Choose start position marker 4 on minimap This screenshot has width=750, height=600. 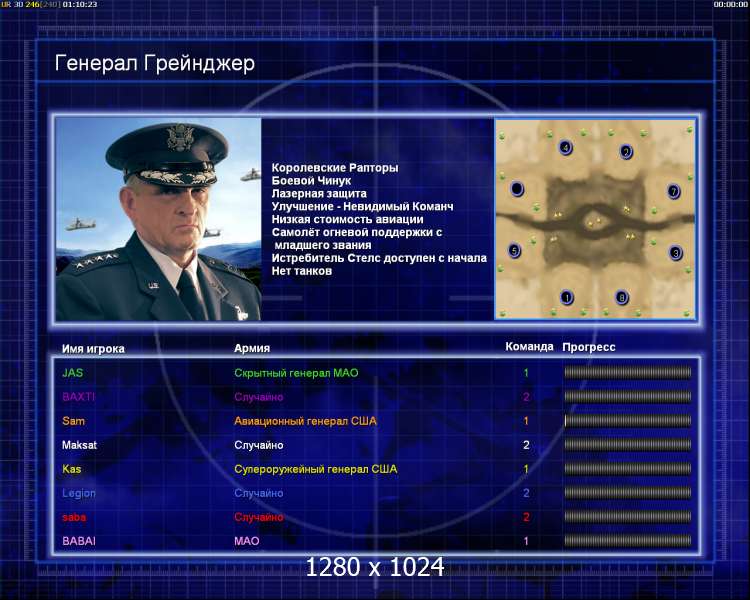pos(565,147)
